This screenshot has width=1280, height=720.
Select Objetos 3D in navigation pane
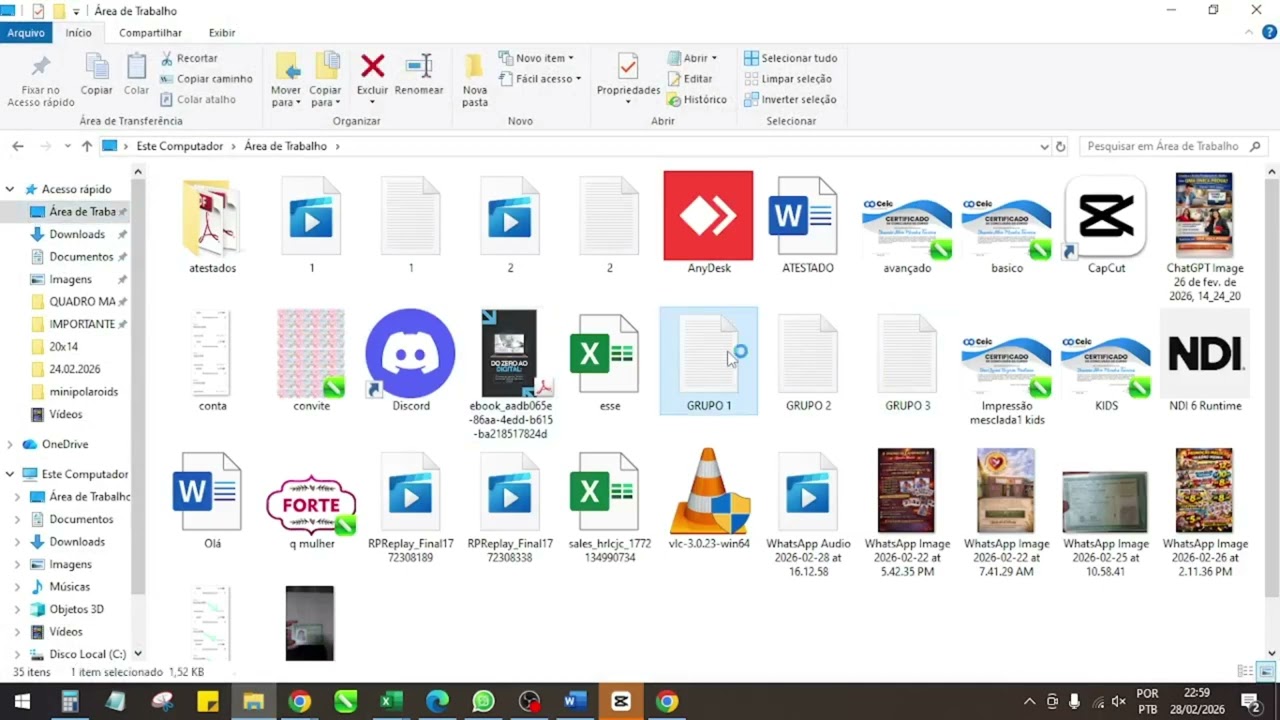[x=76, y=609]
